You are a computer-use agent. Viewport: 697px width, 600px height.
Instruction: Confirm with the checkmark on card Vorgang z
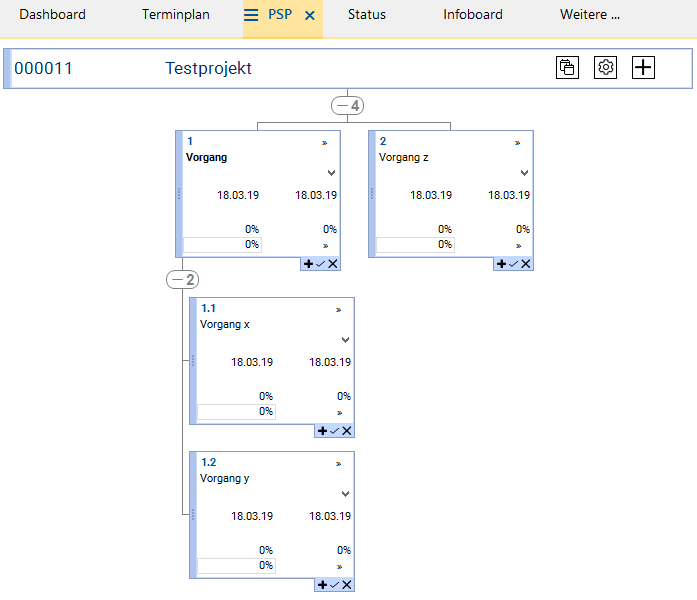point(513,264)
